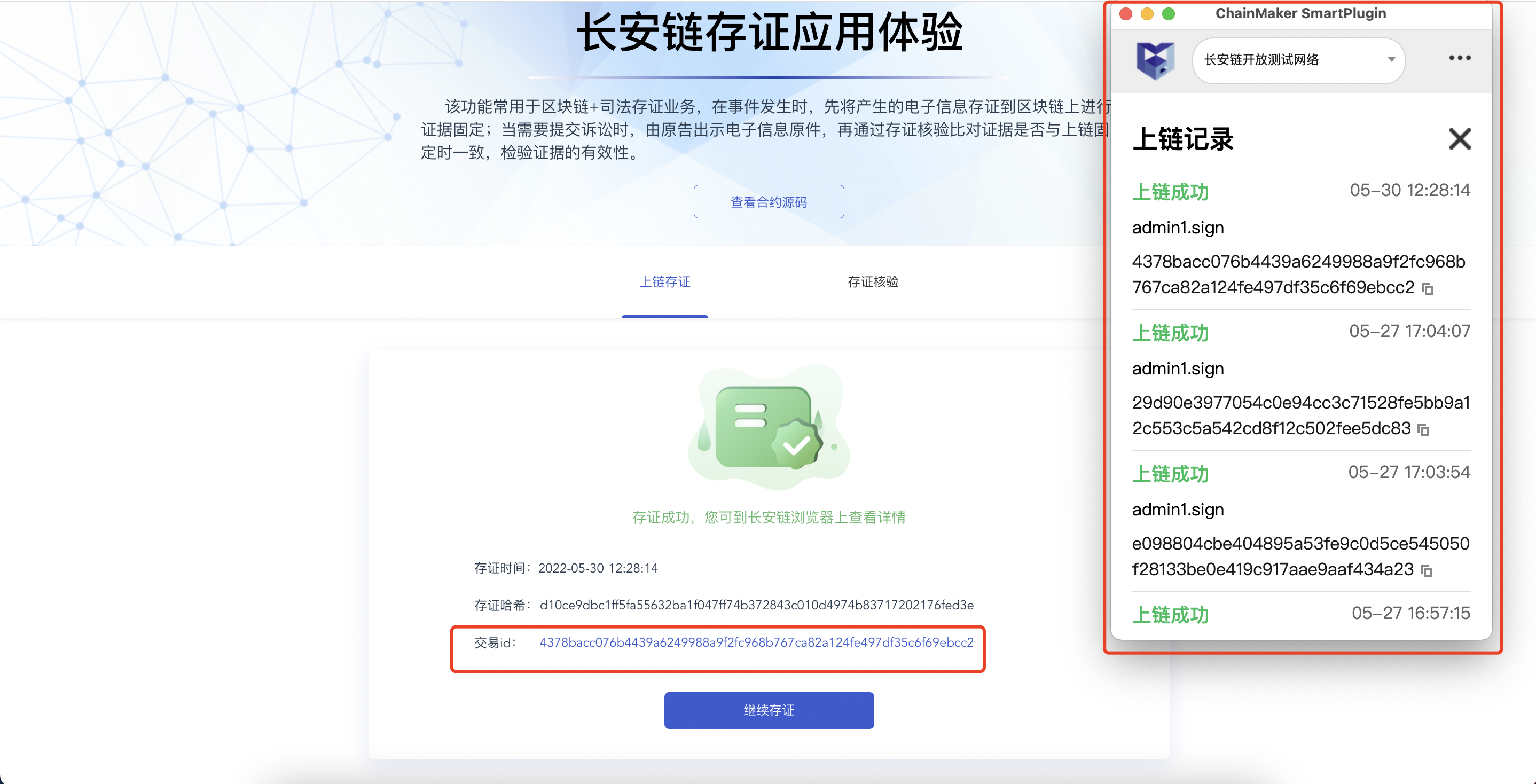Select the 上链存证 tab
Image resolution: width=1536 pixels, height=784 pixels.
665,281
